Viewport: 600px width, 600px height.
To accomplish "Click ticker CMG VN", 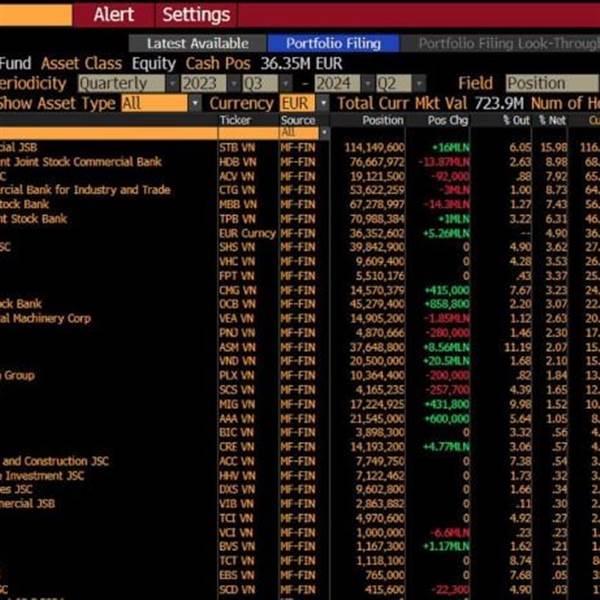I will (237, 290).
